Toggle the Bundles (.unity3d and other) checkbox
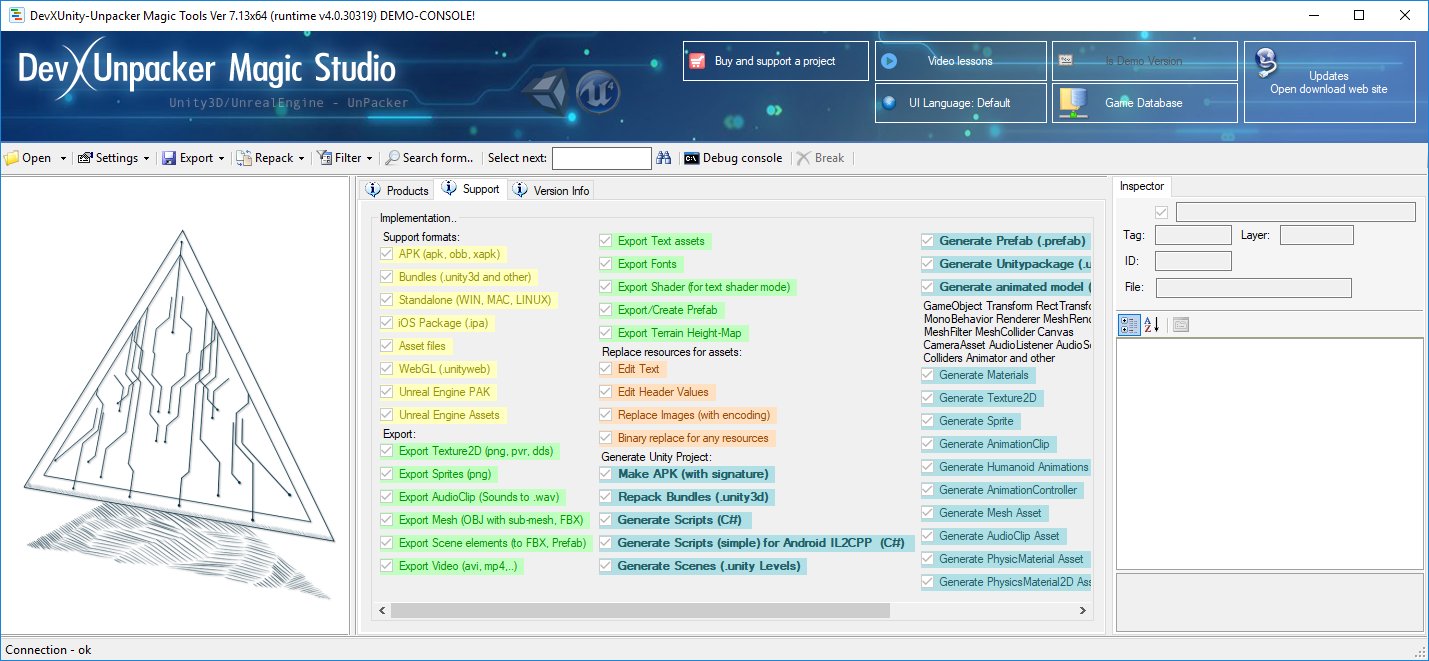 (x=387, y=277)
